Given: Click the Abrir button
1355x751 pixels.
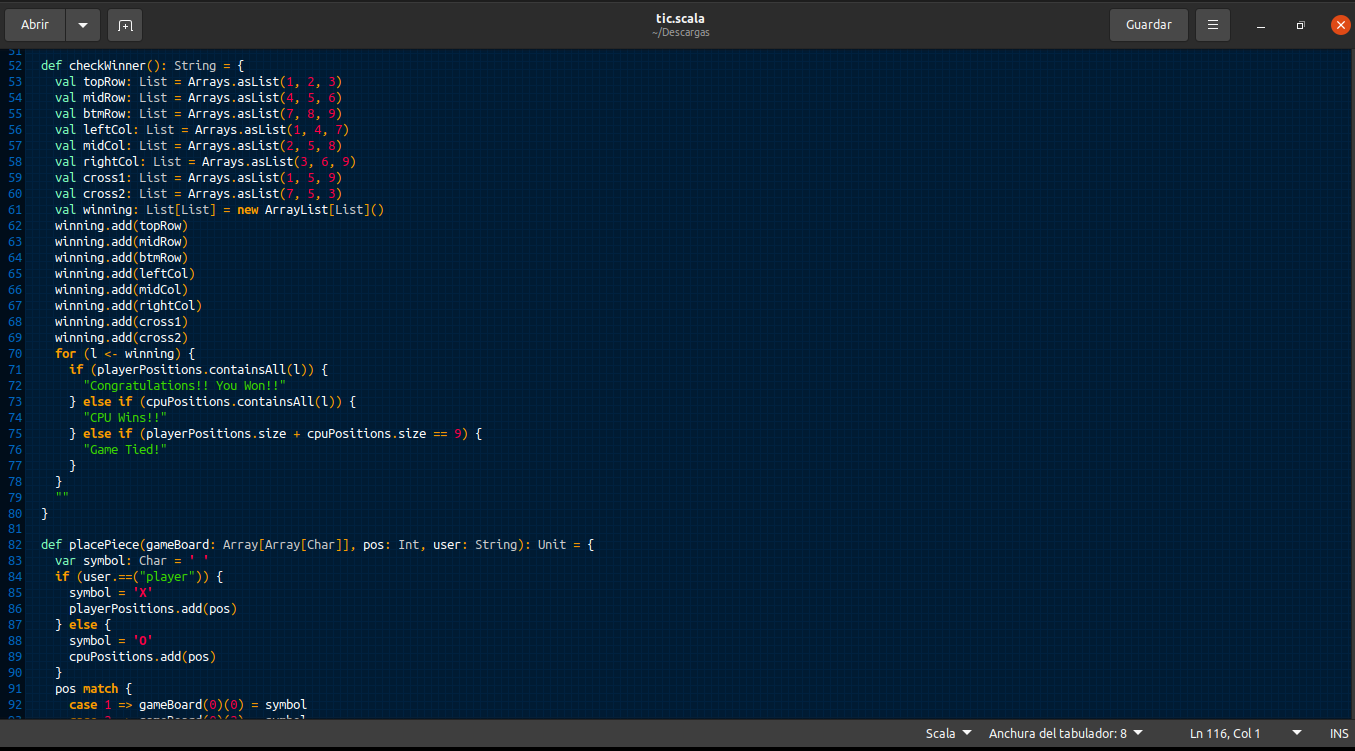Looking at the screenshot, I should 35,24.
